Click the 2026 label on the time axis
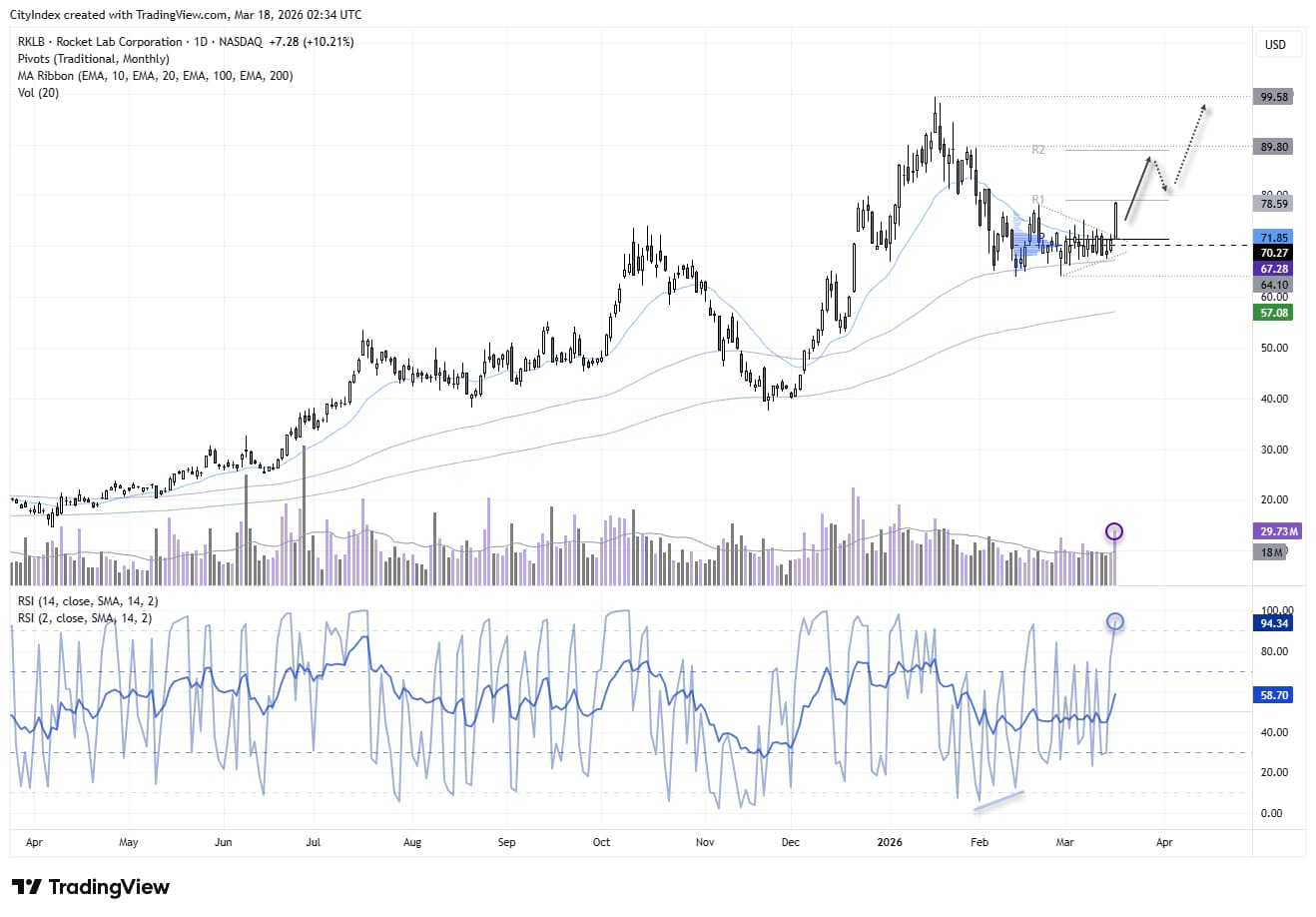Screen dimensions: 1316x917 889,842
